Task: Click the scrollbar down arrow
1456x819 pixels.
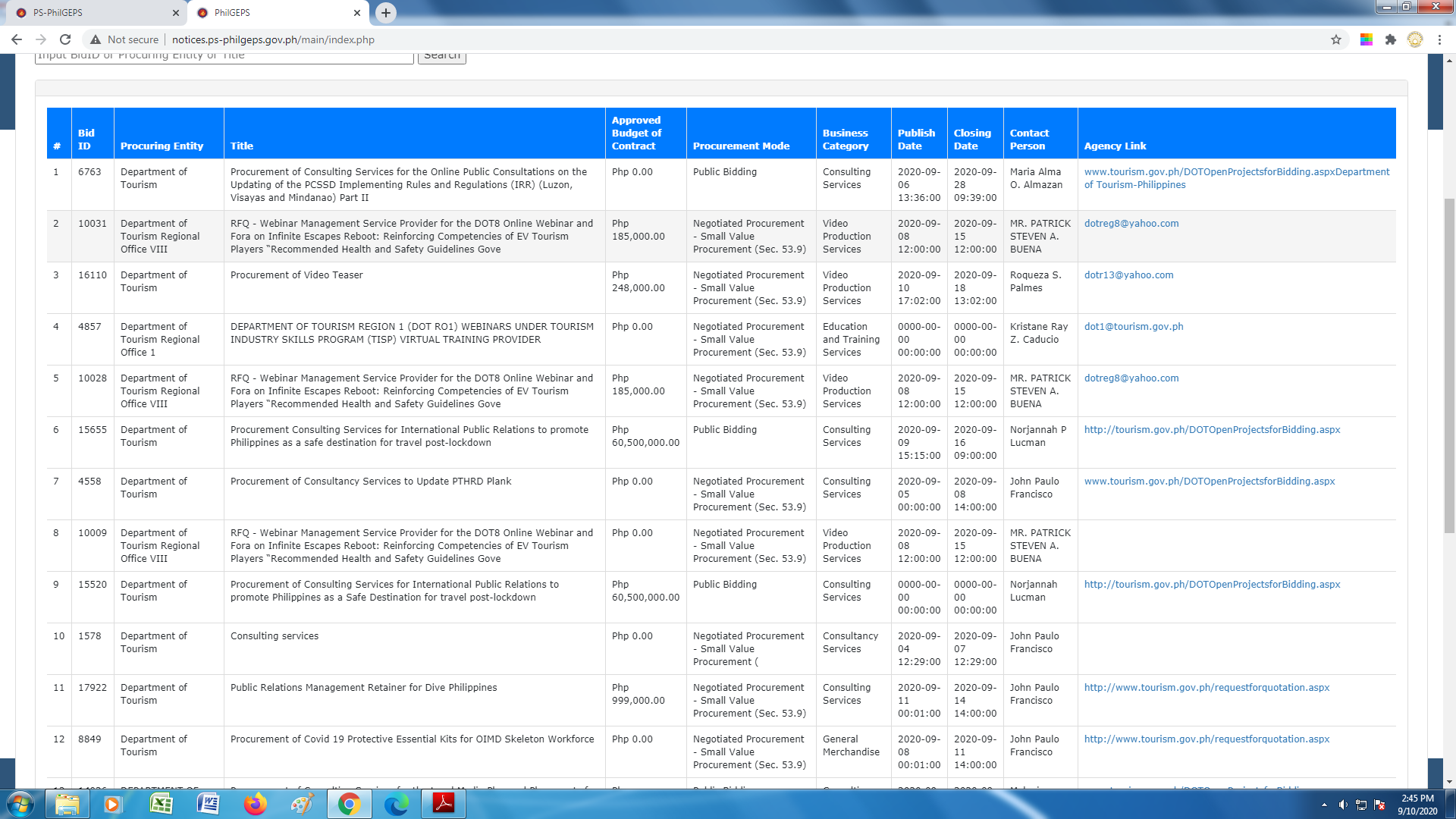Action: 1449,782
